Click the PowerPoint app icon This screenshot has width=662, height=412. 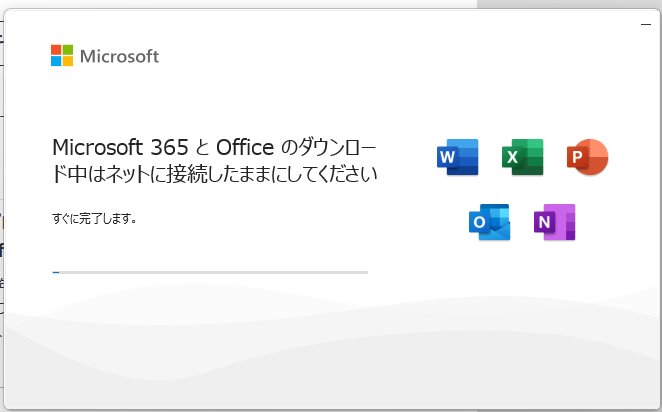[x=587, y=157]
